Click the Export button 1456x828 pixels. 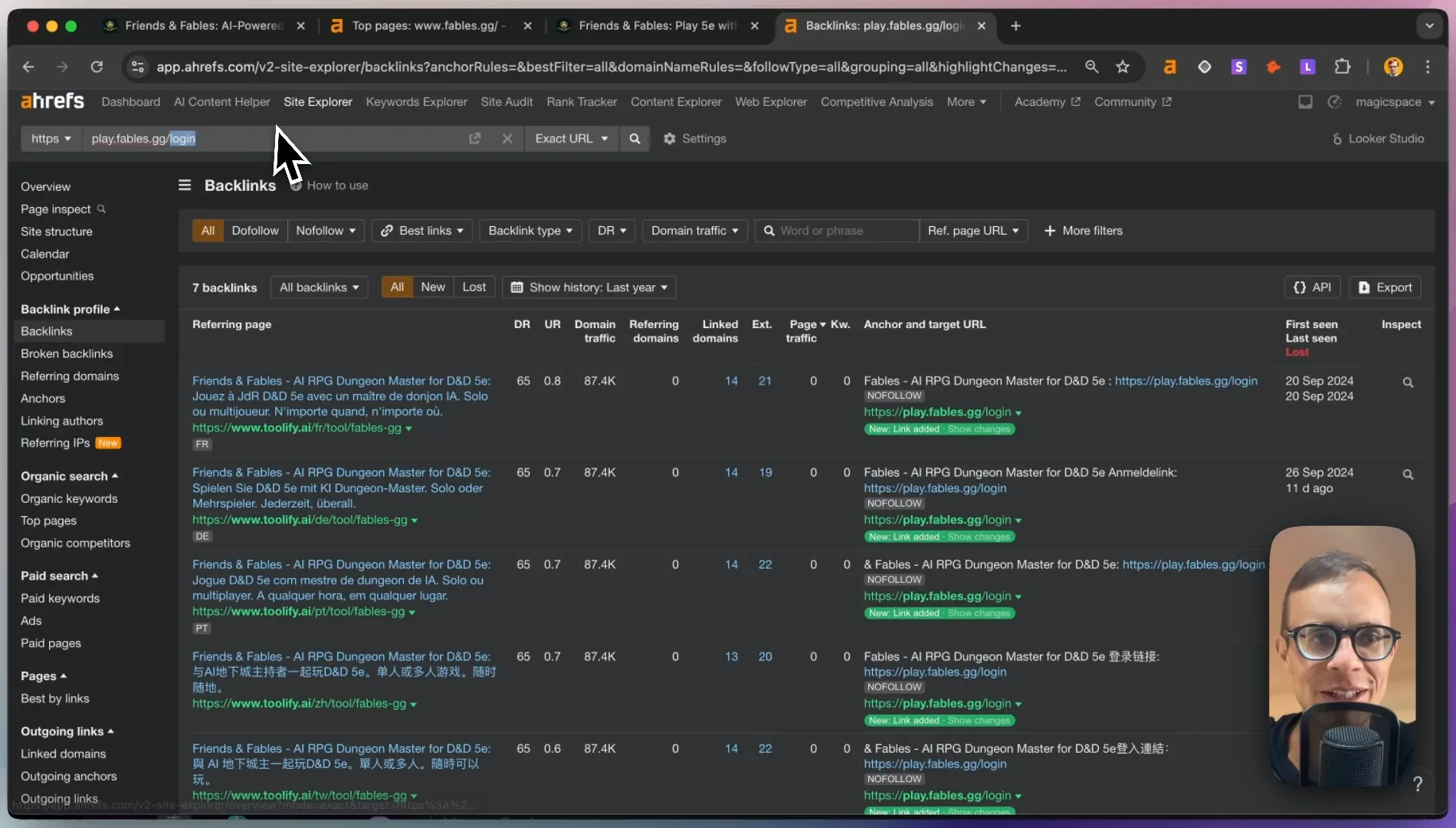click(1385, 287)
